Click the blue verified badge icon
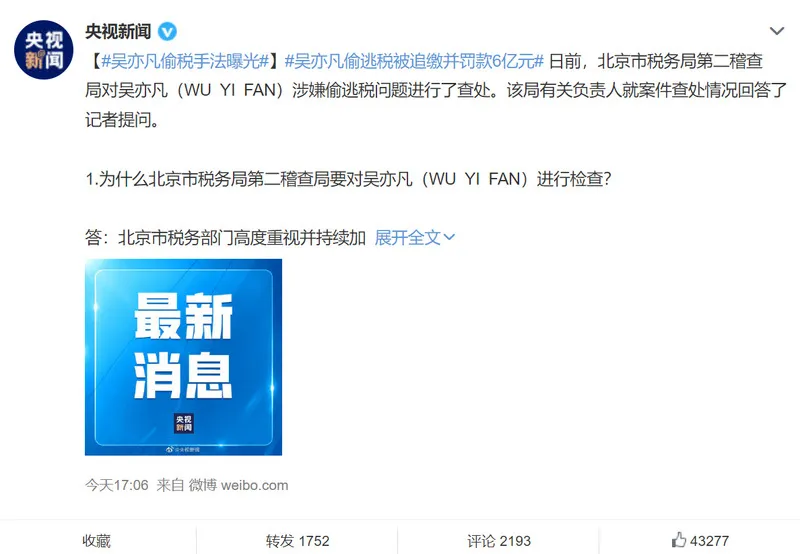 point(167,32)
